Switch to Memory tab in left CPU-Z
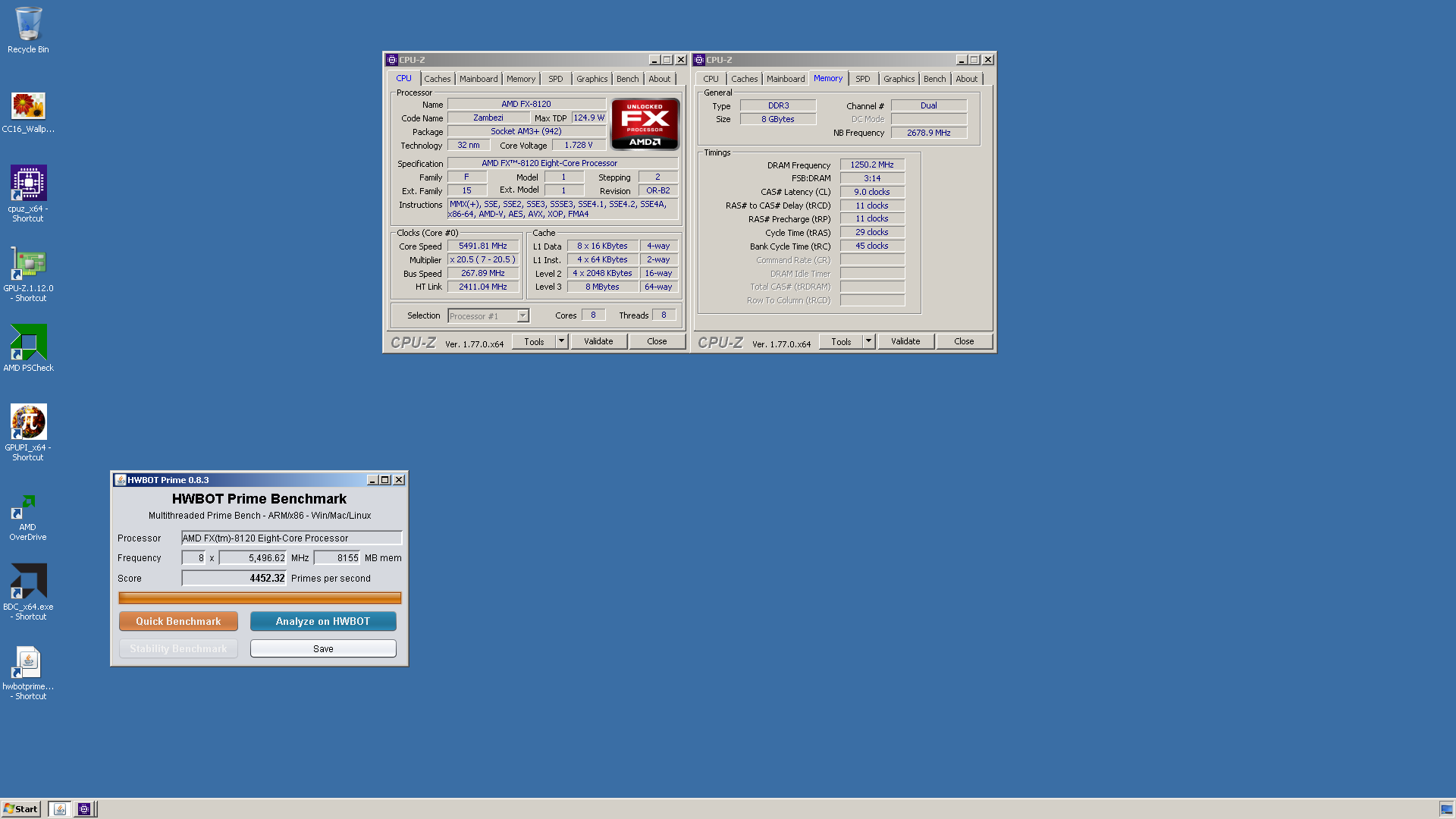 pos(521,79)
